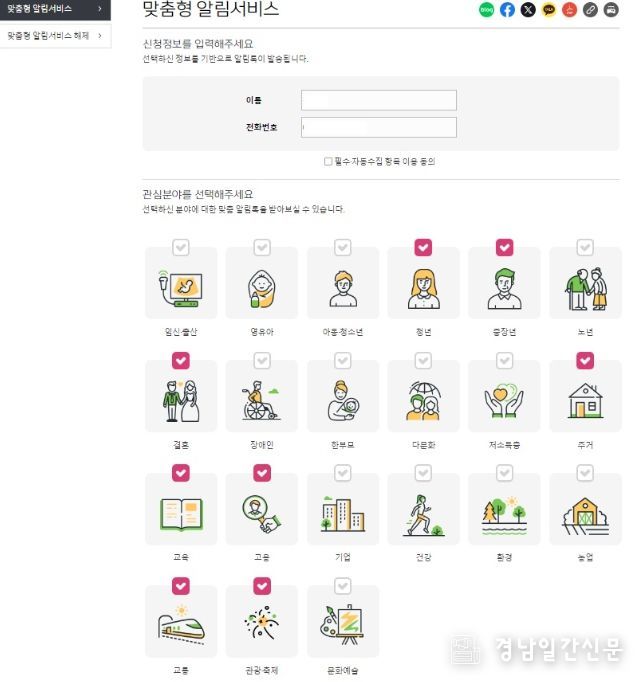Focus the 전화번호 input field

379,127
